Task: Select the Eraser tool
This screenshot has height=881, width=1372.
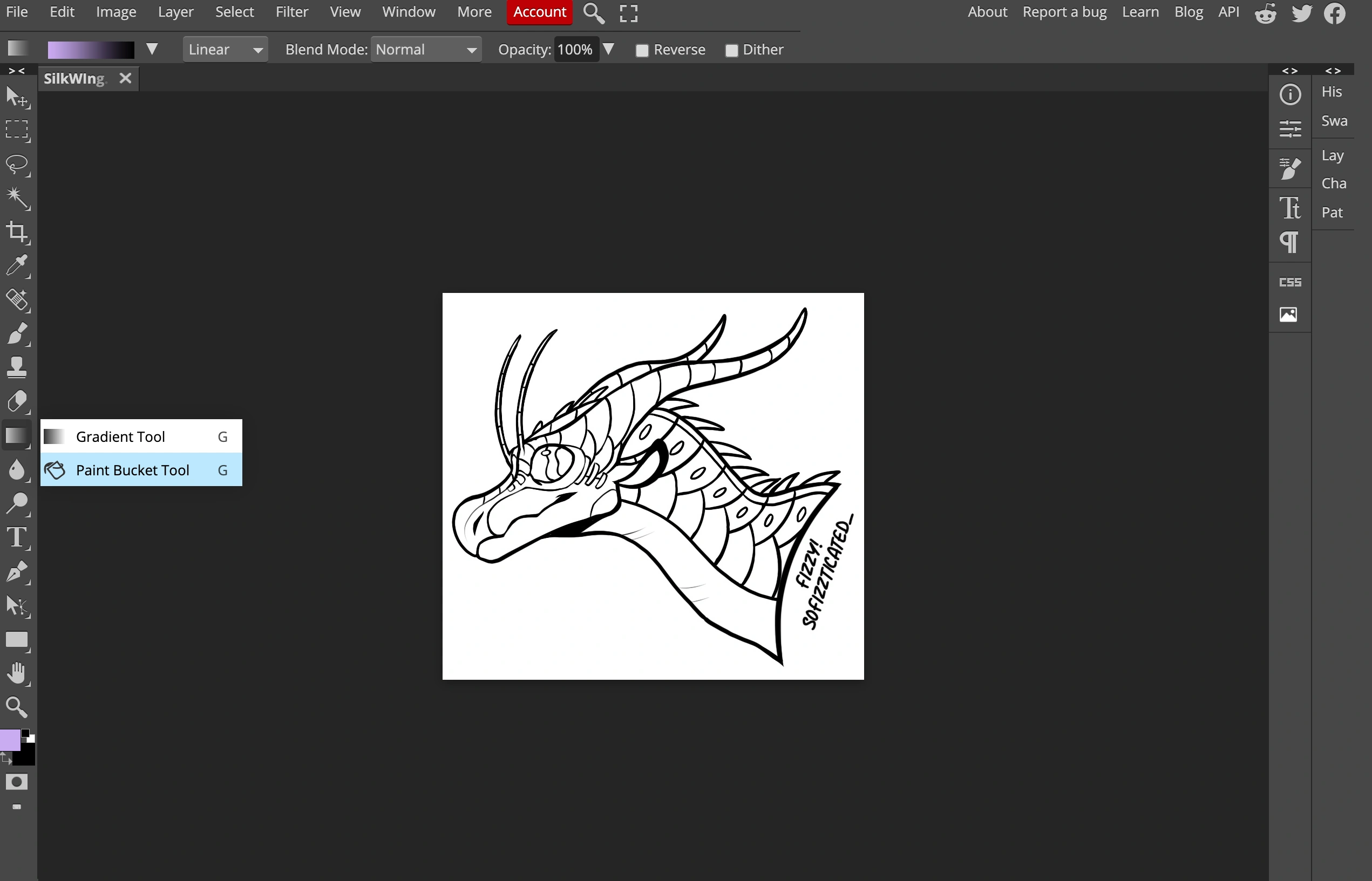Action: (17, 401)
